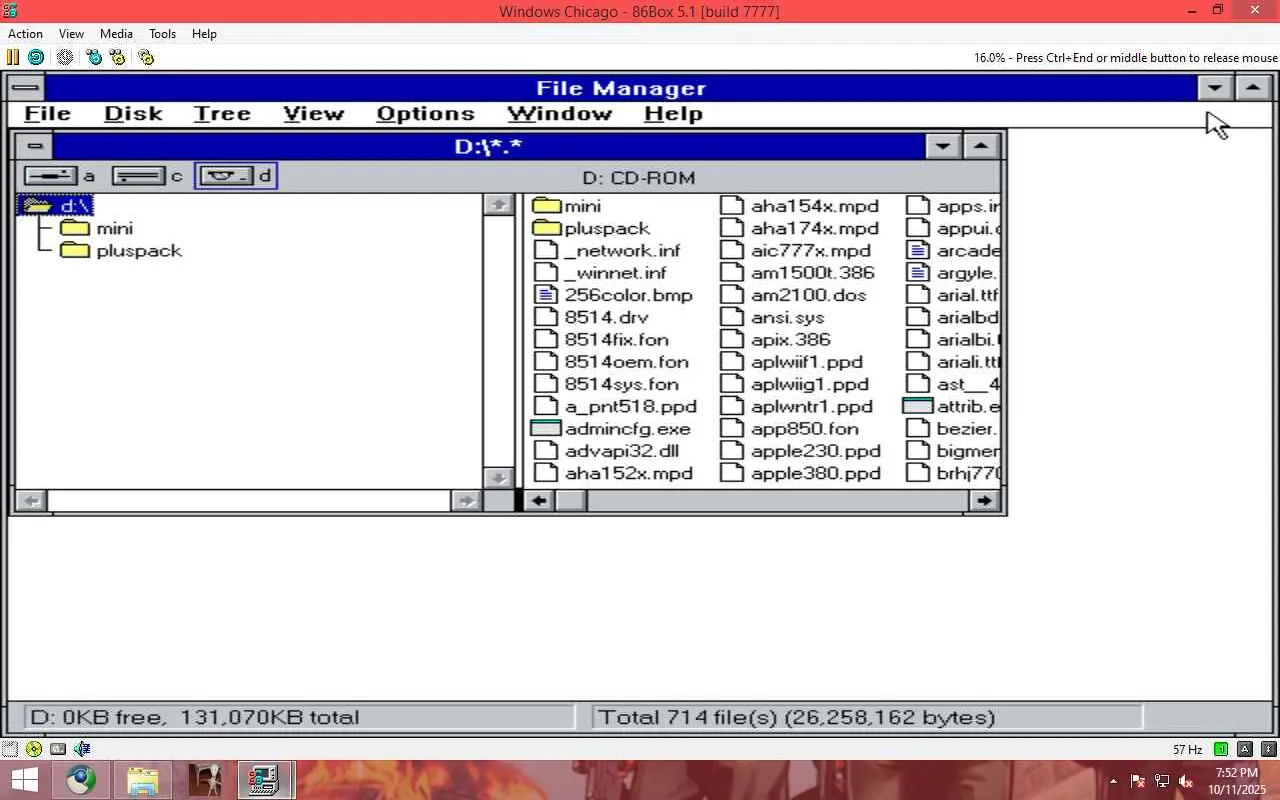
Task: Select the aha154x.mpd file
Action: click(x=800, y=206)
